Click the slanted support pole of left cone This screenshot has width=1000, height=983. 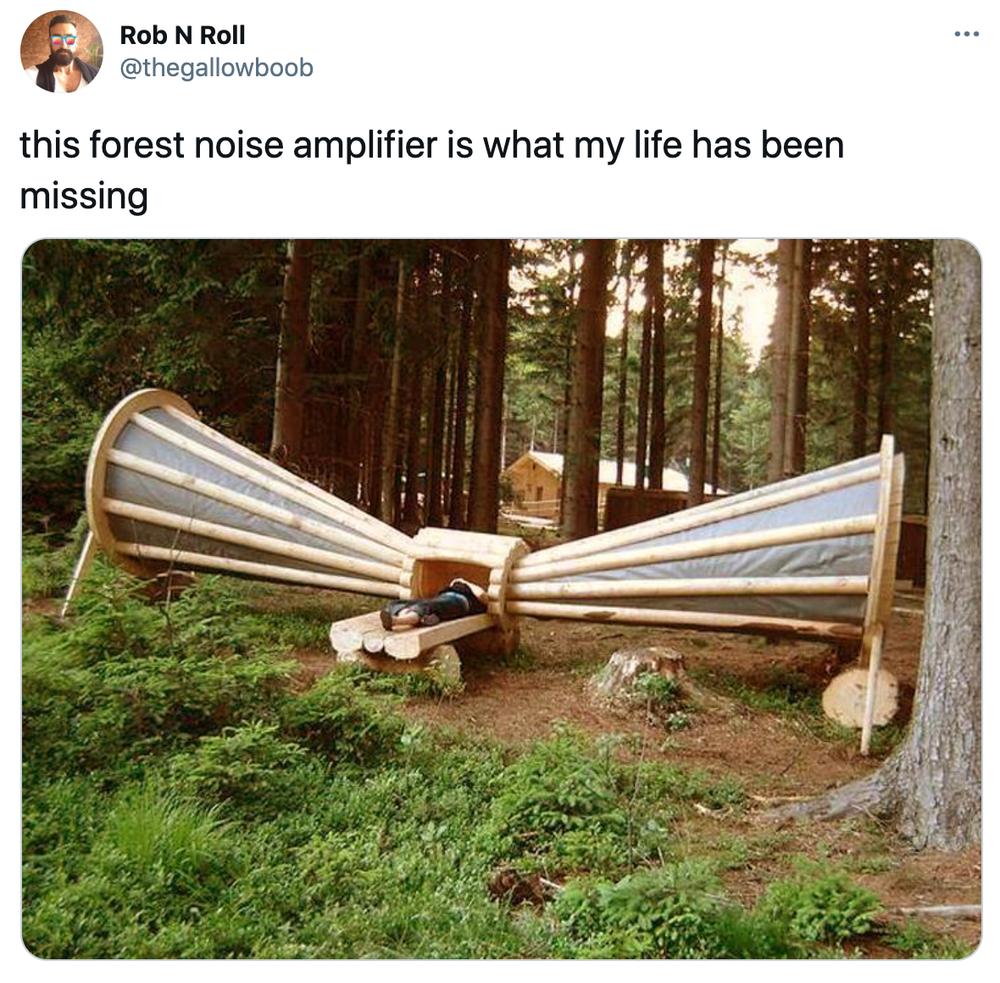[x=78, y=572]
